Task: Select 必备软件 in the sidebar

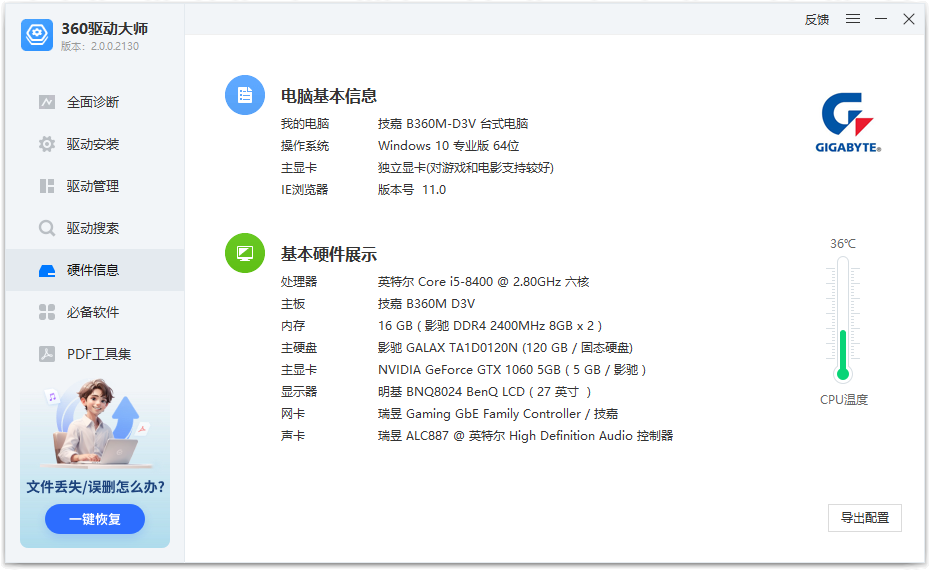Action: (x=95, y=312)
